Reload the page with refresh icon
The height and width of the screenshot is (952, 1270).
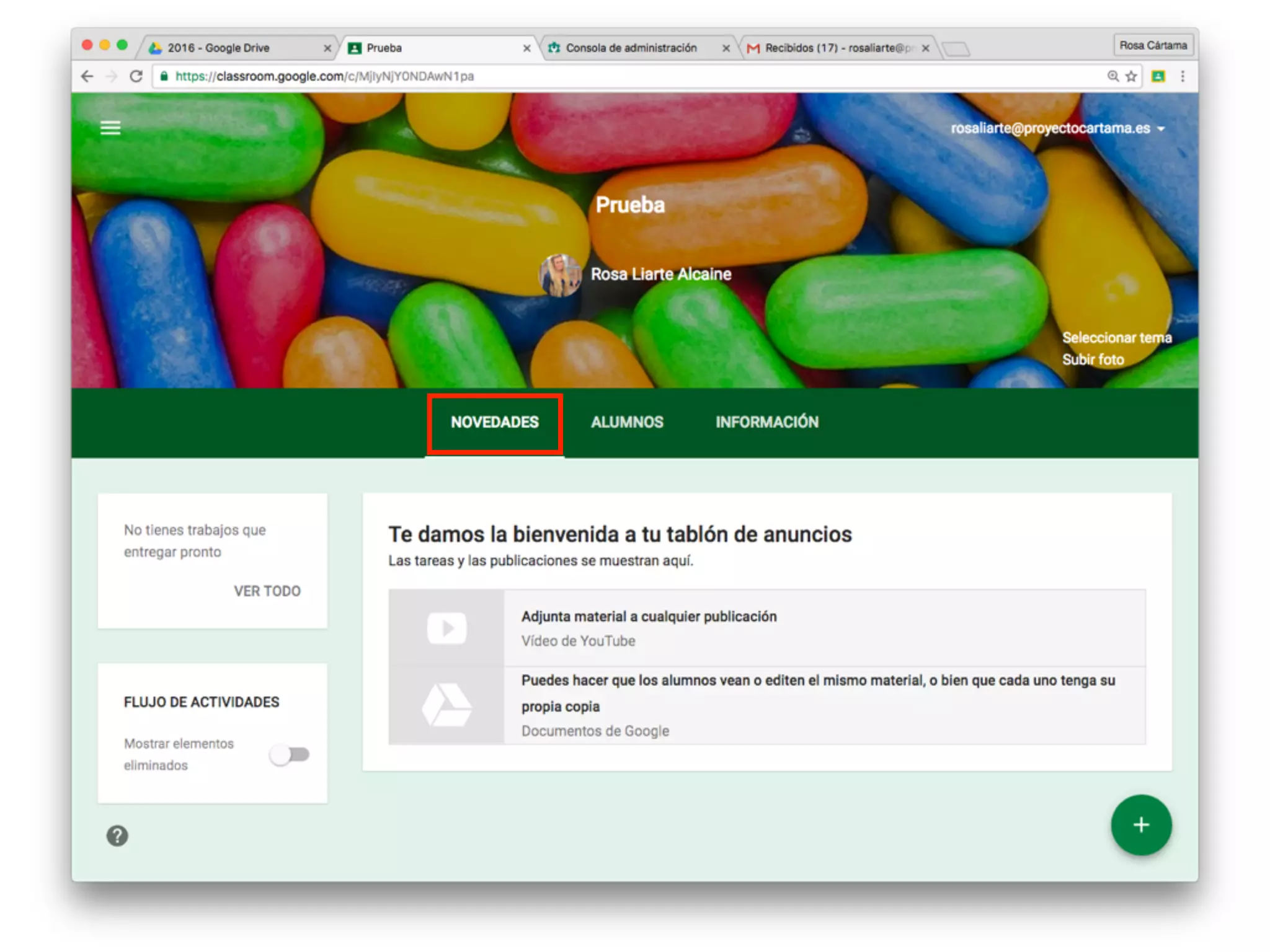click(x=136, y=76)
